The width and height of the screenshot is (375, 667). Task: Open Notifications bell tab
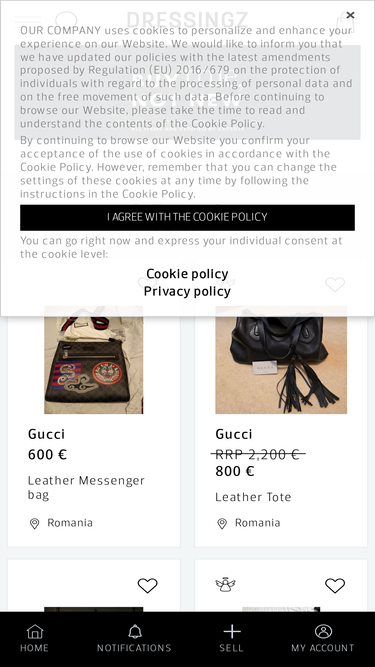[x=134, y=638]
